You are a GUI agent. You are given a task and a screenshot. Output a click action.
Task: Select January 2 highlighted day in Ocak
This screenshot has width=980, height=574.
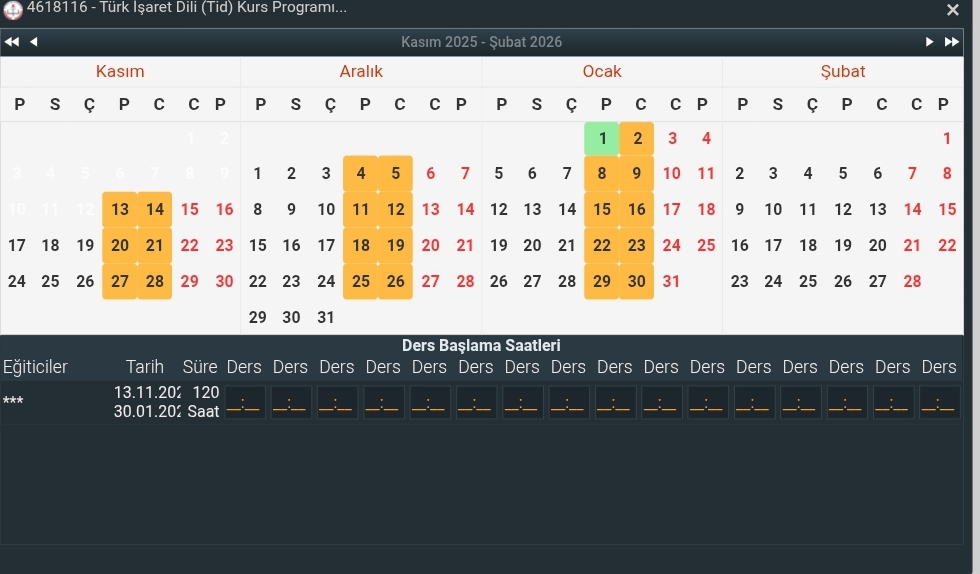click(x=637, y=138)
